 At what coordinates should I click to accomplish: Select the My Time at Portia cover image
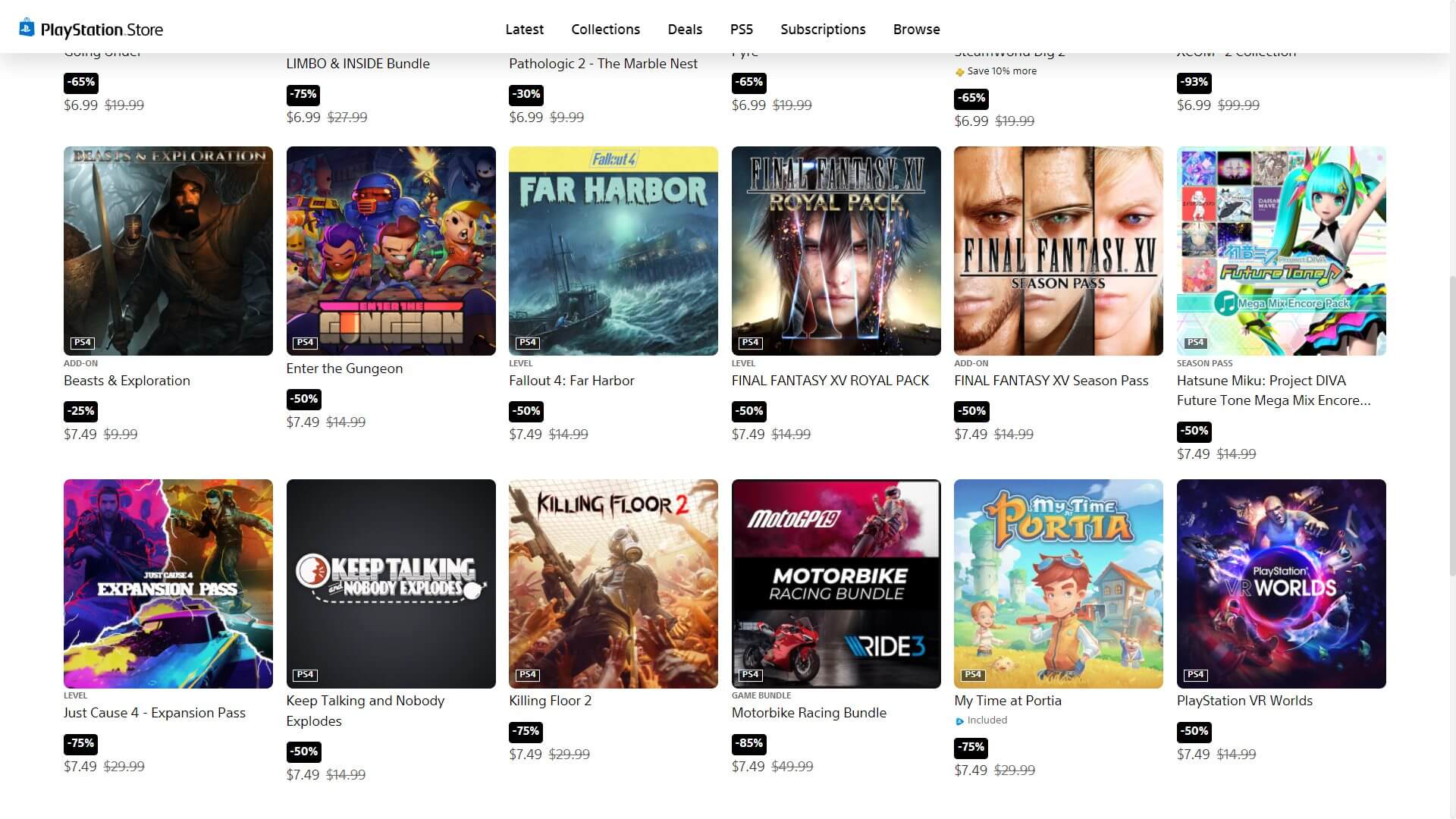[x=1058, y=584]
